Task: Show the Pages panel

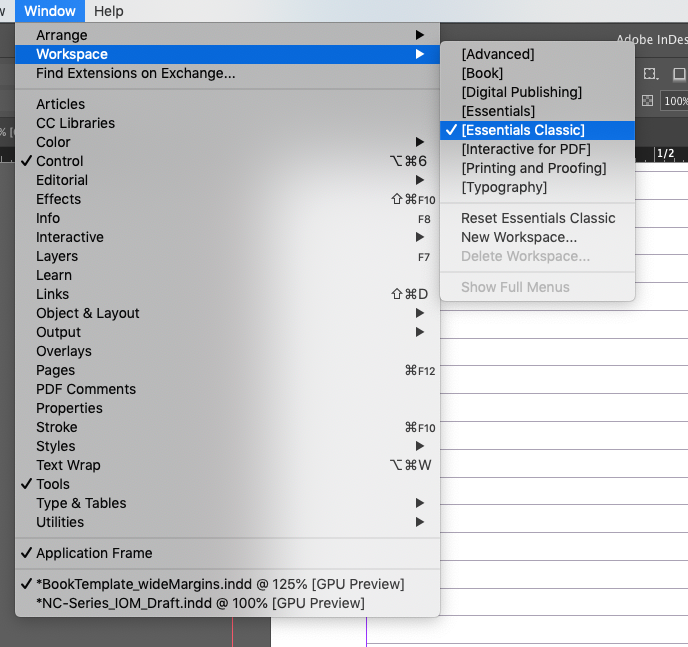Action: coord(227,370)
